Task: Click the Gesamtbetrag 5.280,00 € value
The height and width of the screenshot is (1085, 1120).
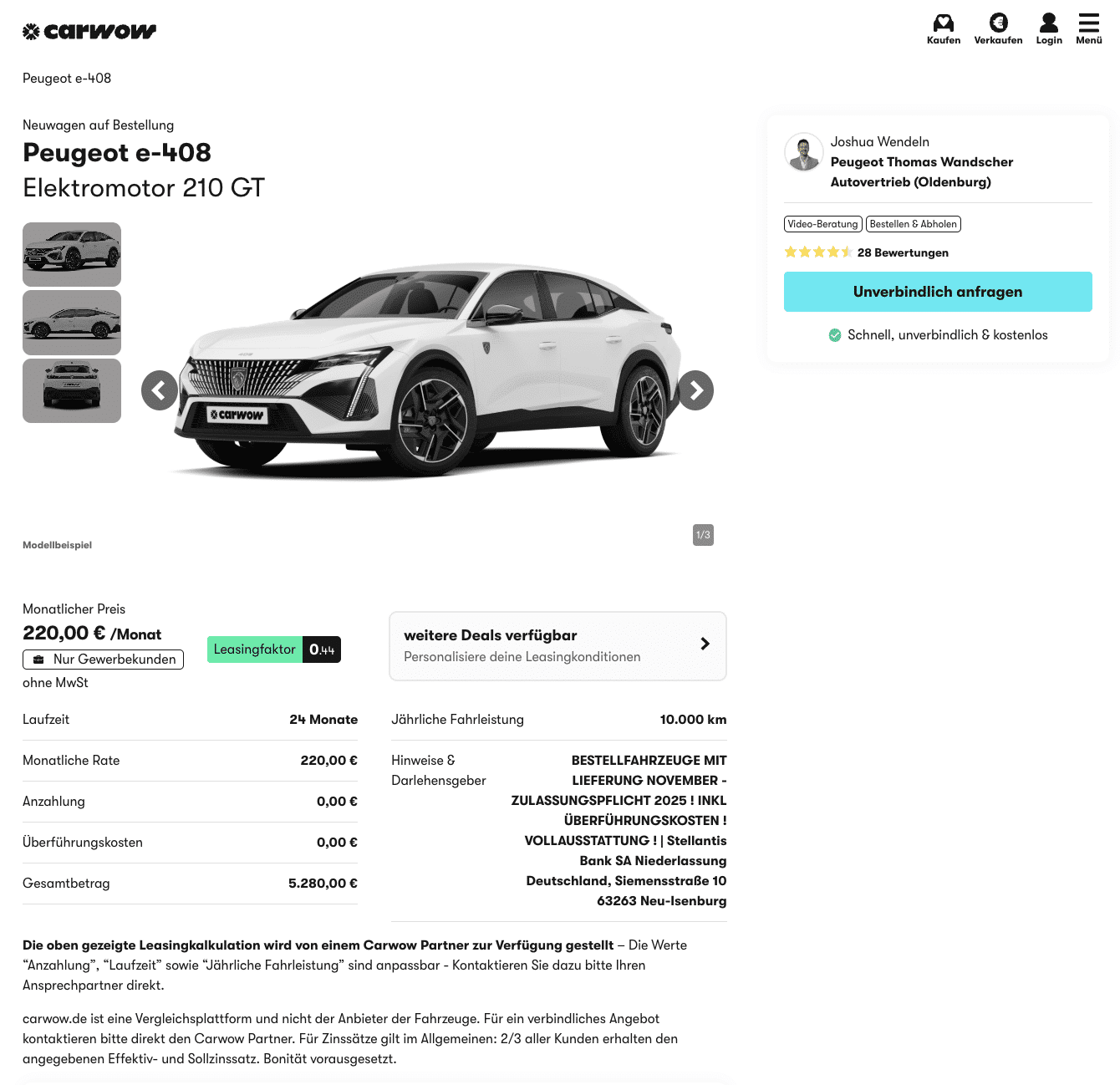Action: tap(323, 884)
